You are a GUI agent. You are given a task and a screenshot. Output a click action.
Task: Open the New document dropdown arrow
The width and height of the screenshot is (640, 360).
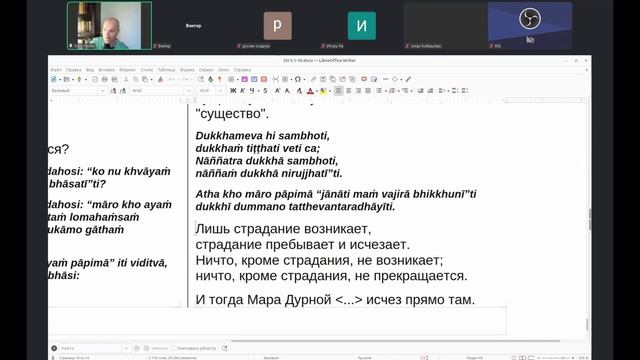click(x=60, y=80)
